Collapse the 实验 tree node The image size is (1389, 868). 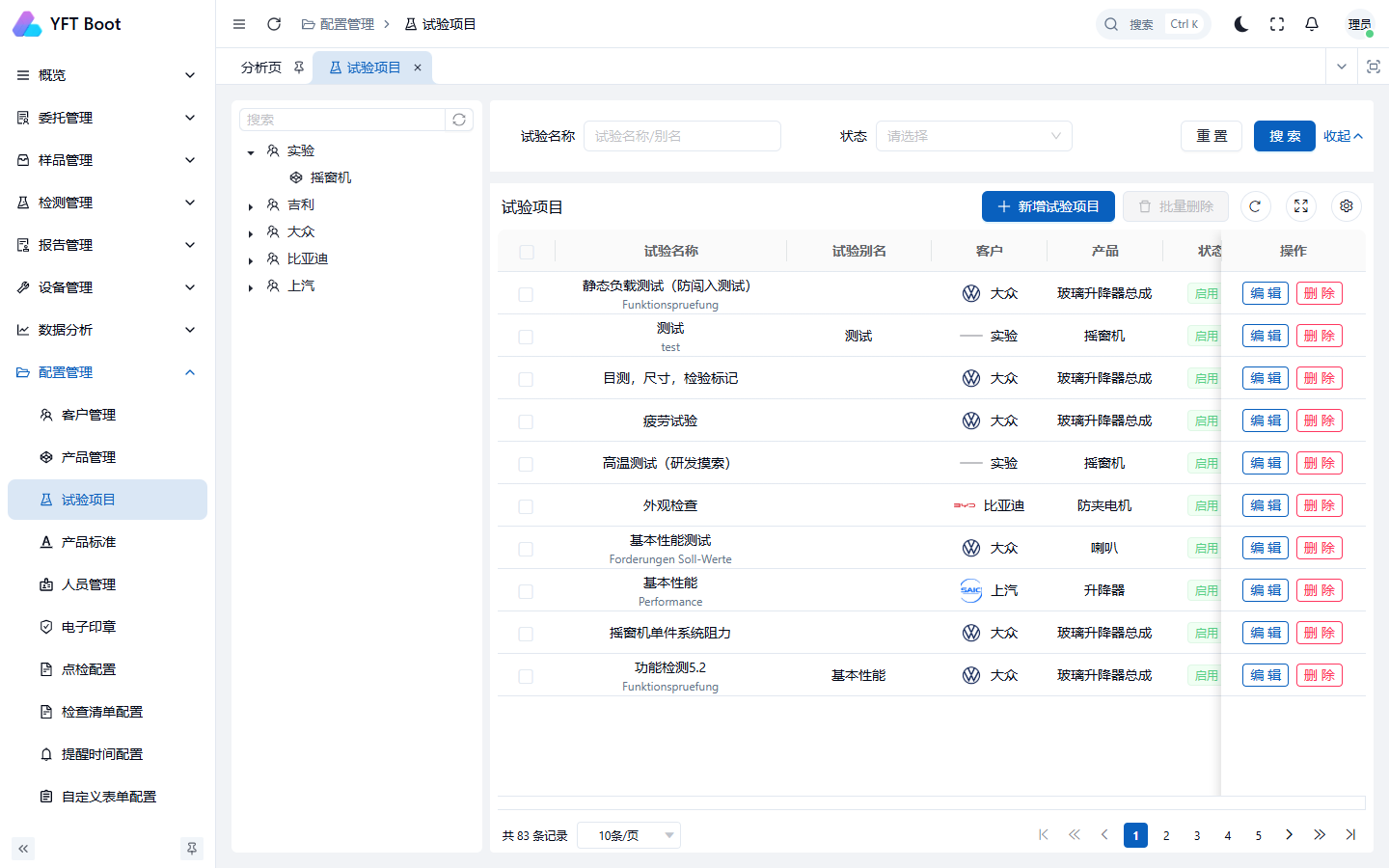[x=251, y=152]
